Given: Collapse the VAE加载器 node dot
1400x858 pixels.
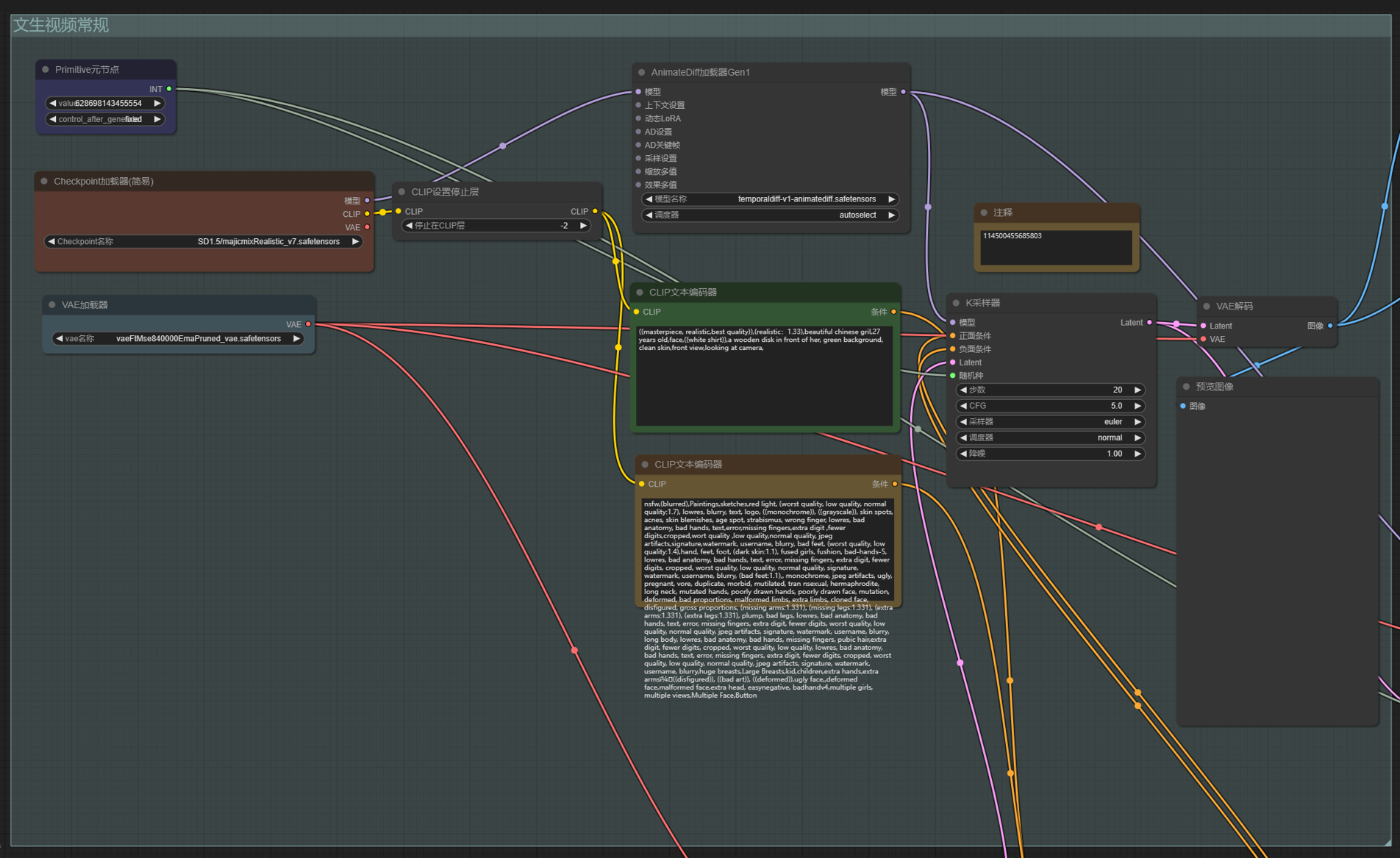Looking at the screenshot, I should (52, 304).
